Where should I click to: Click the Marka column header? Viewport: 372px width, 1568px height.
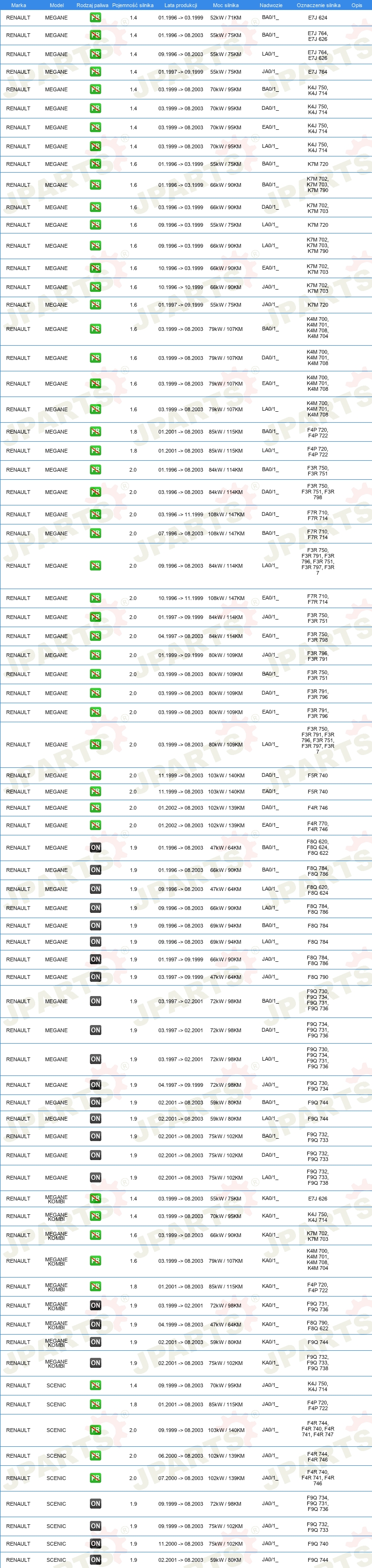18,5
